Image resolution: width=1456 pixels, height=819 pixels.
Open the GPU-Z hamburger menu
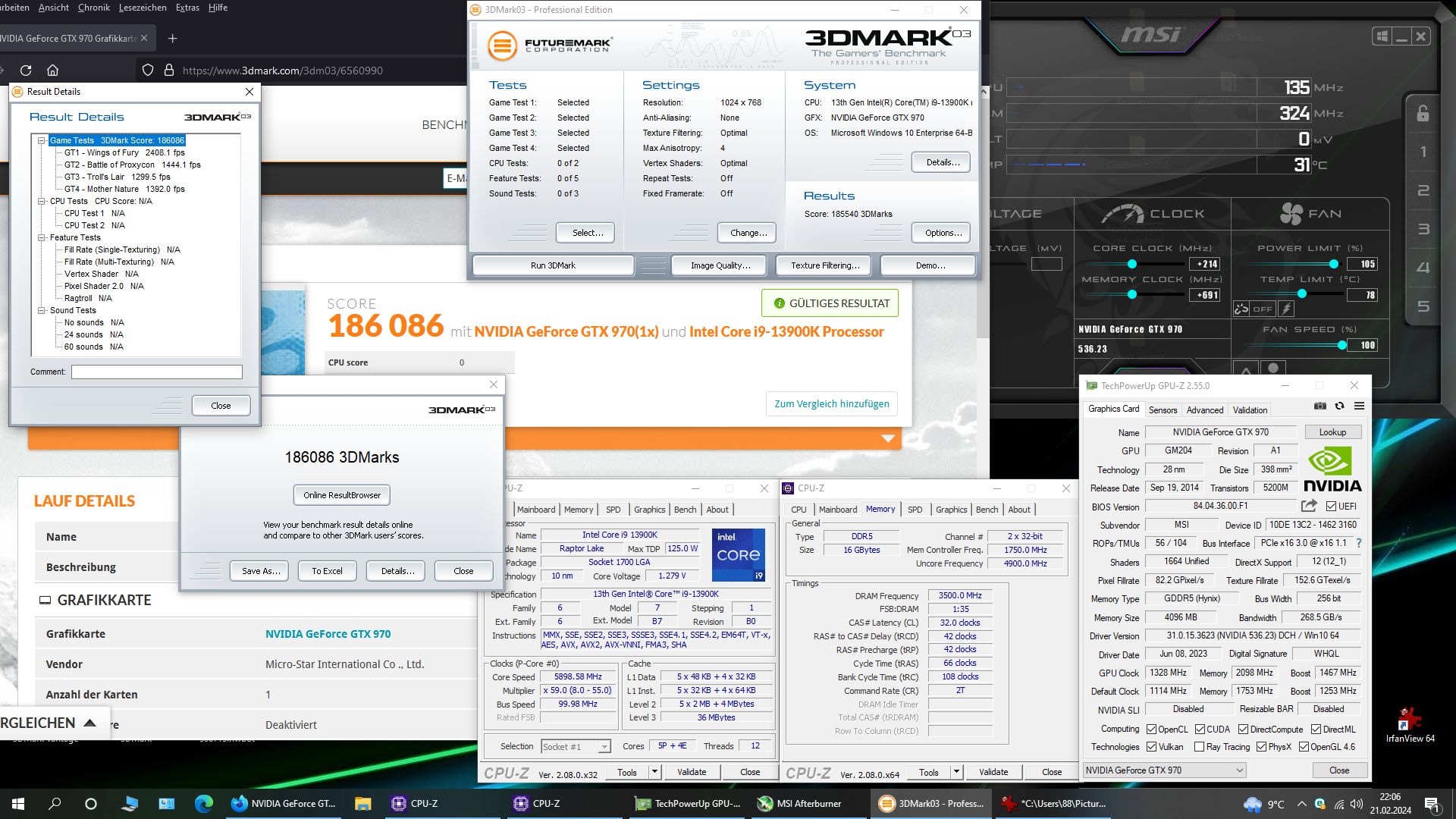tap(1360, 406)
